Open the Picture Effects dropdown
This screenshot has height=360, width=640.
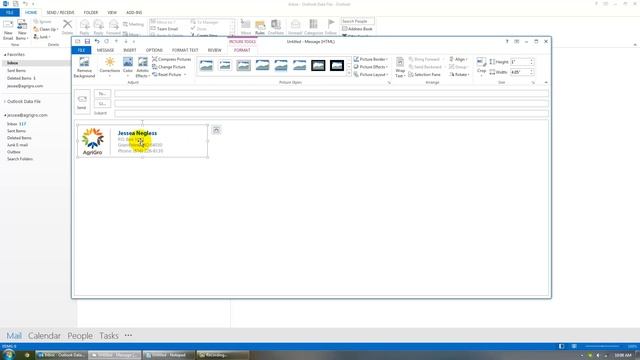point(371,67)
